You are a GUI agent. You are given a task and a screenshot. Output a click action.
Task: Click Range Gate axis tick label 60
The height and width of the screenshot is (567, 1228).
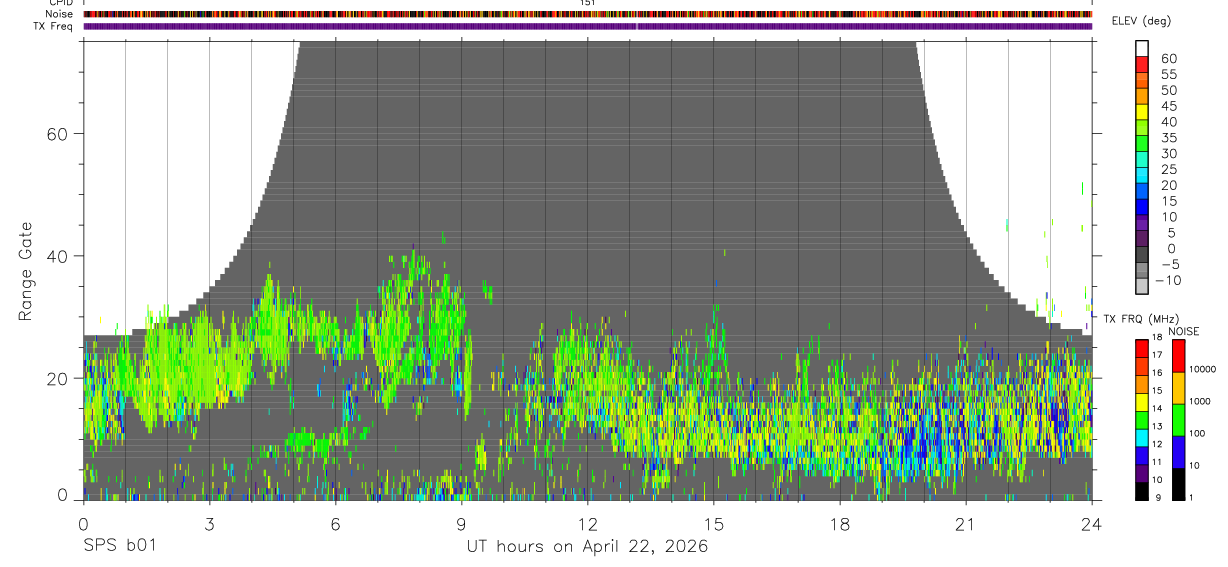tap(57, 134)
